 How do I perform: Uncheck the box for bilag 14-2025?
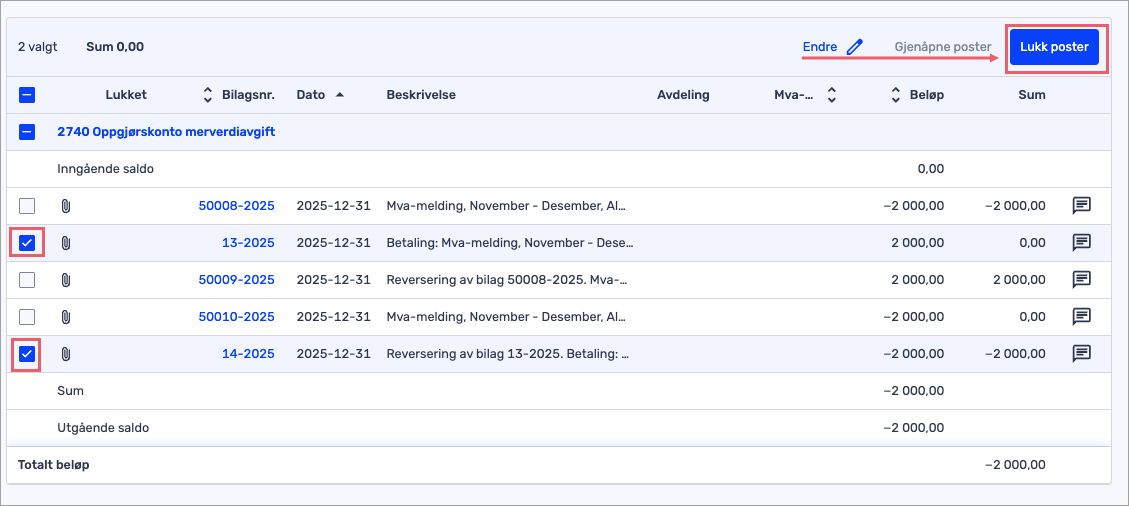[x=27, y=354]
